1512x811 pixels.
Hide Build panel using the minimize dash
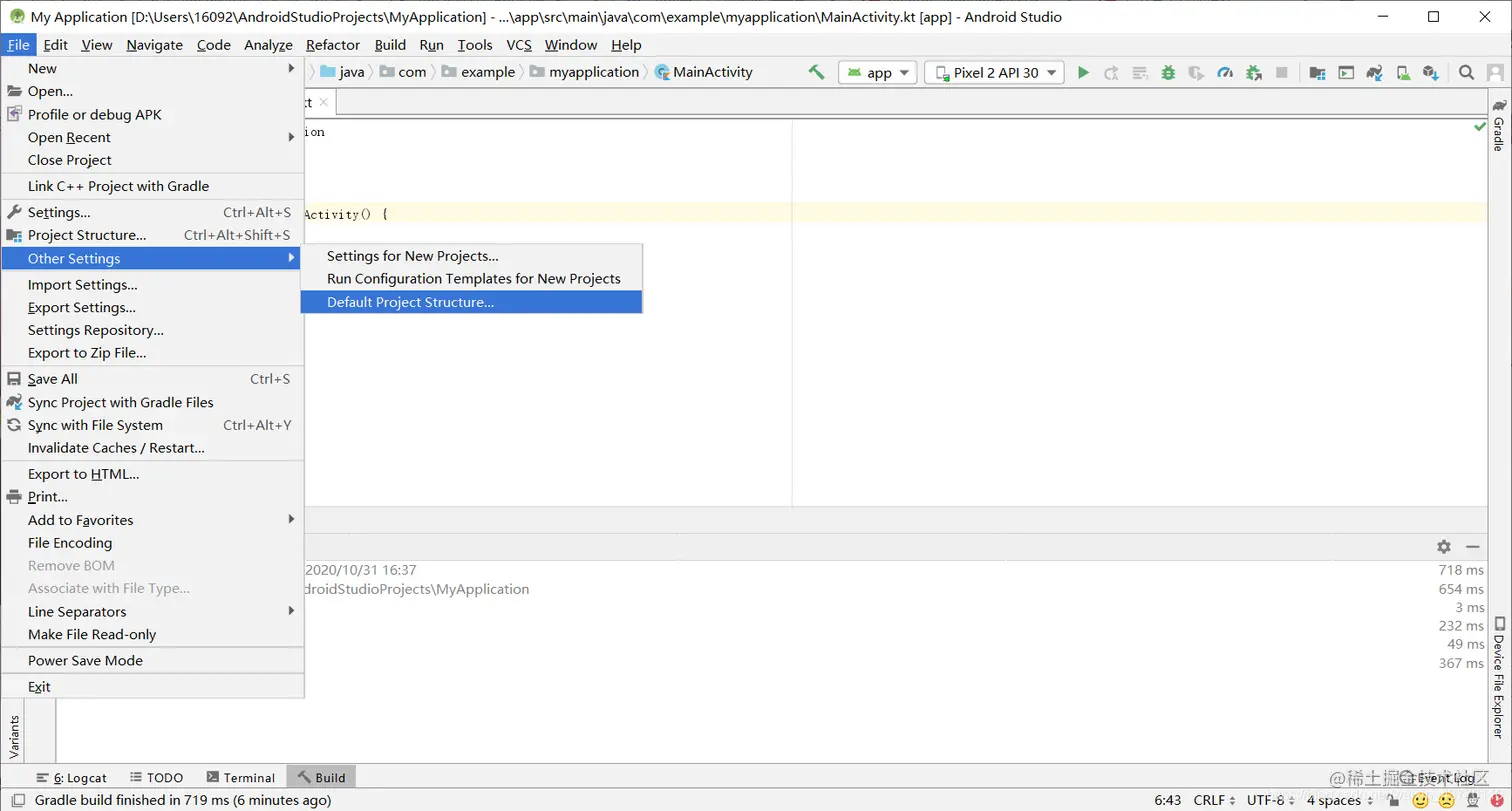tap(1473, 547)
